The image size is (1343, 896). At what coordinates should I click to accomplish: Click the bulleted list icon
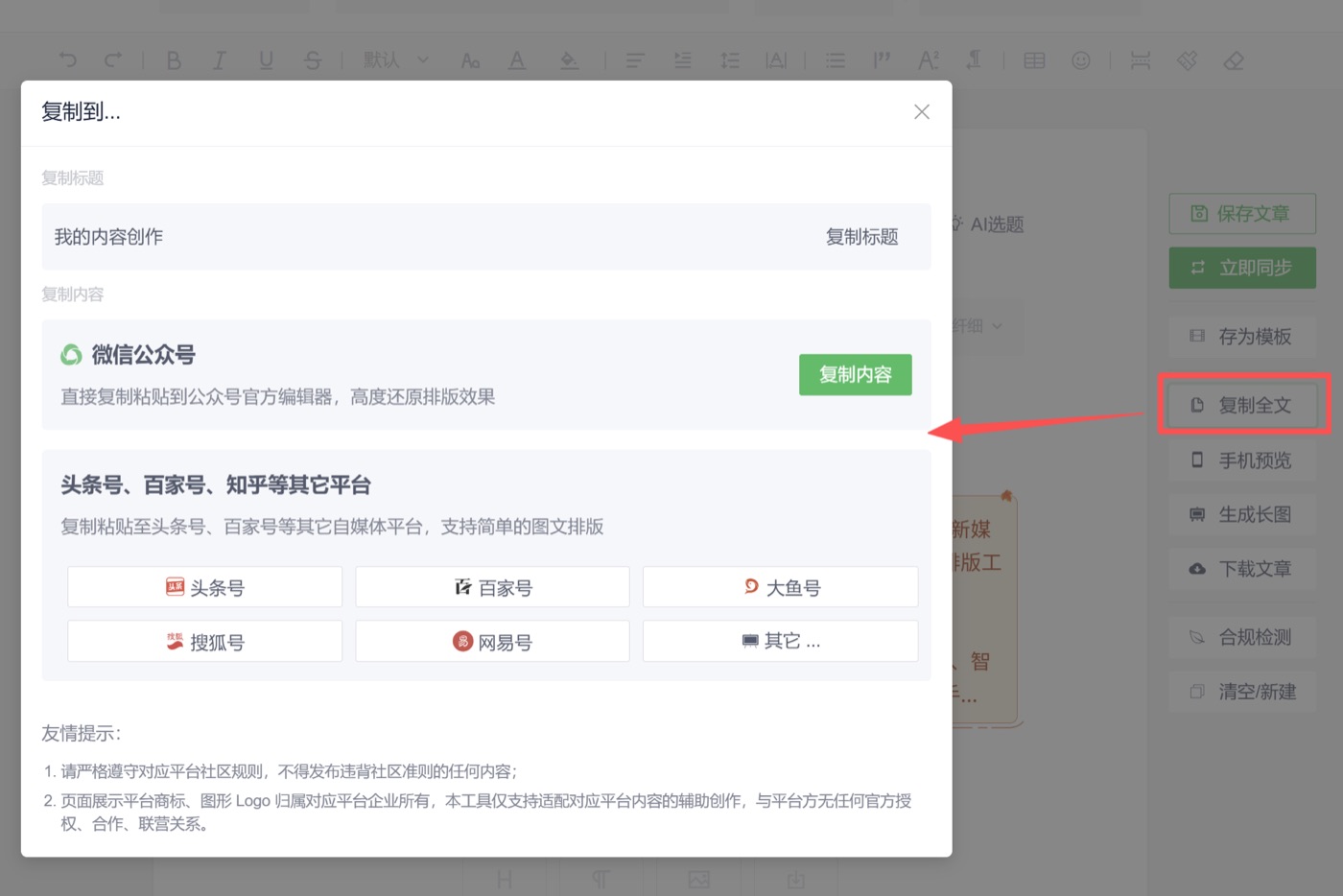[836, 60]
